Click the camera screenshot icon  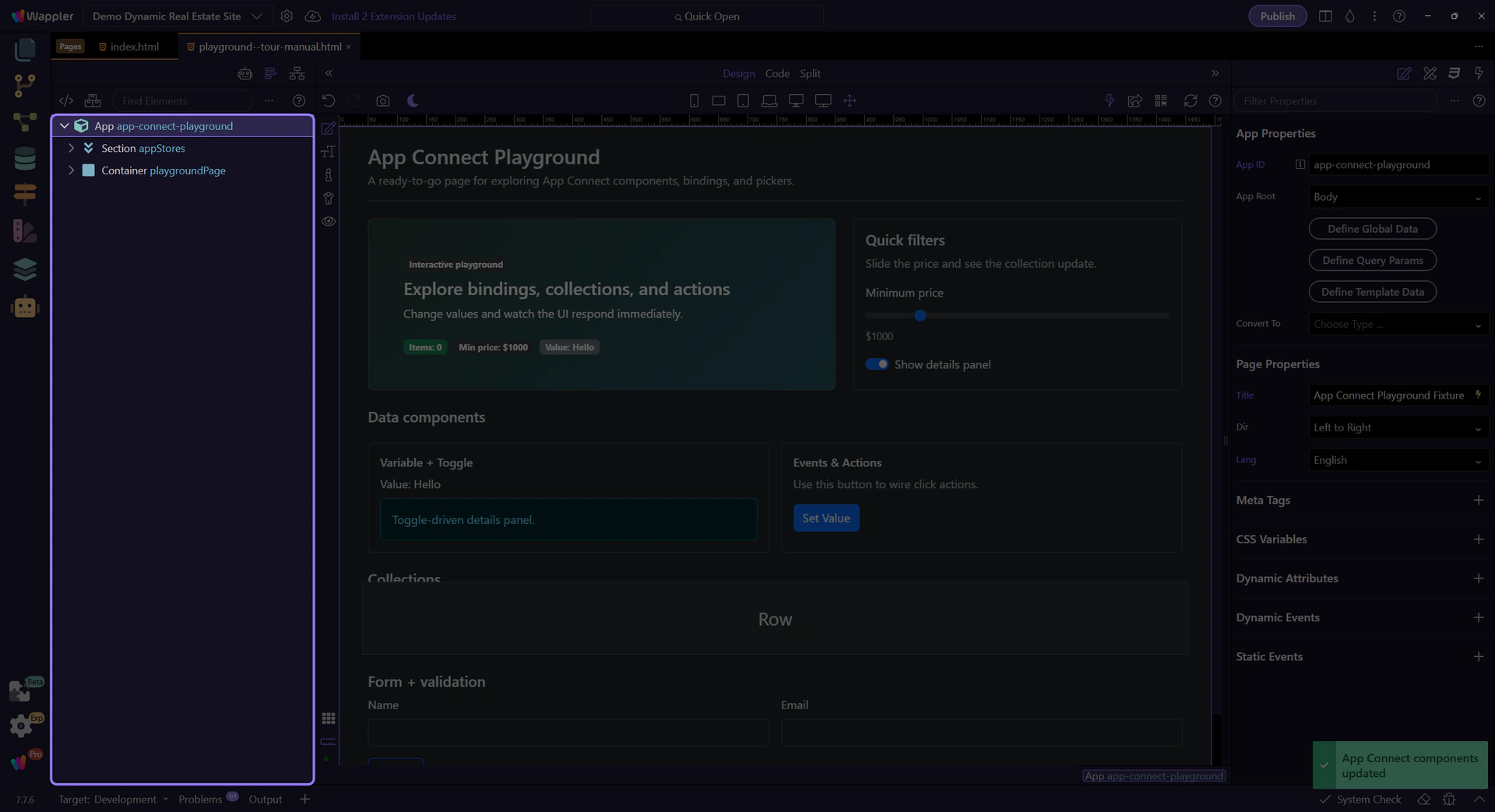tap(382, 100)
